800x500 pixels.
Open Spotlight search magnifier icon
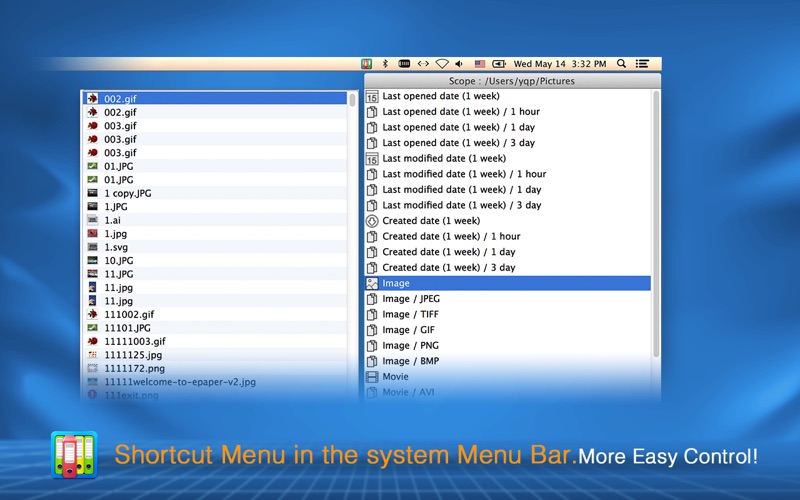621,63
